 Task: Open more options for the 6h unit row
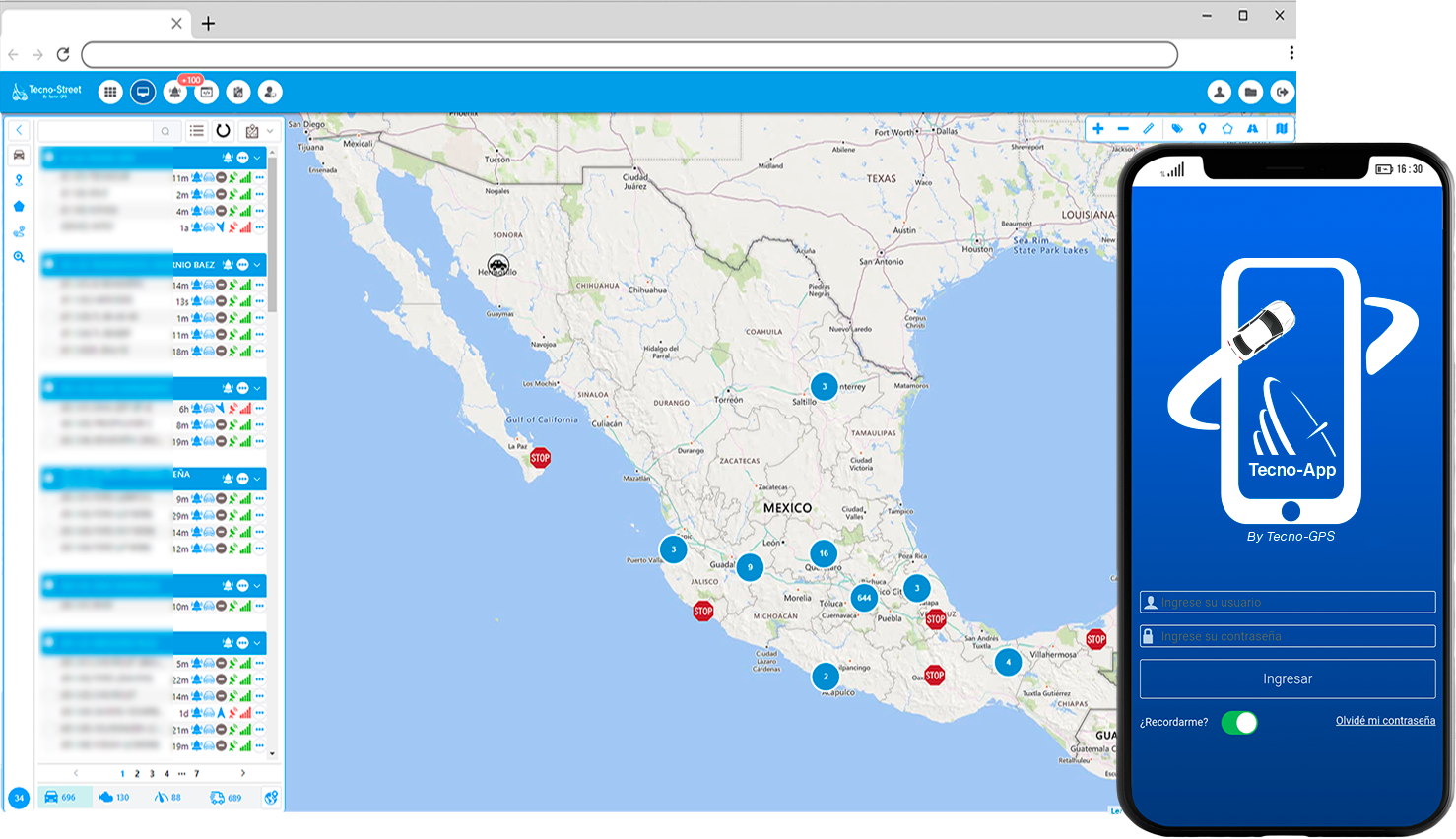(260, 409)
